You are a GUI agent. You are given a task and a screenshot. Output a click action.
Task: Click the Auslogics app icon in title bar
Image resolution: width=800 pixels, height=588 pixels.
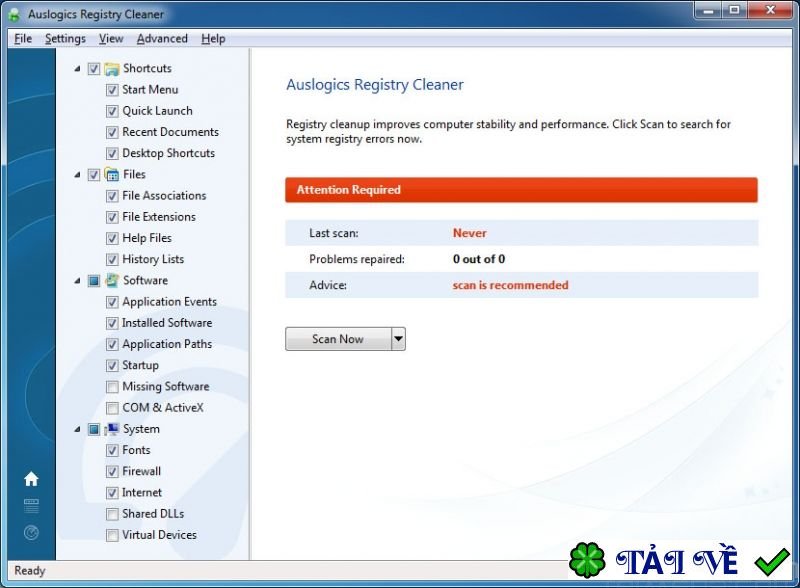pyautogui.click(x=15, y=14)
